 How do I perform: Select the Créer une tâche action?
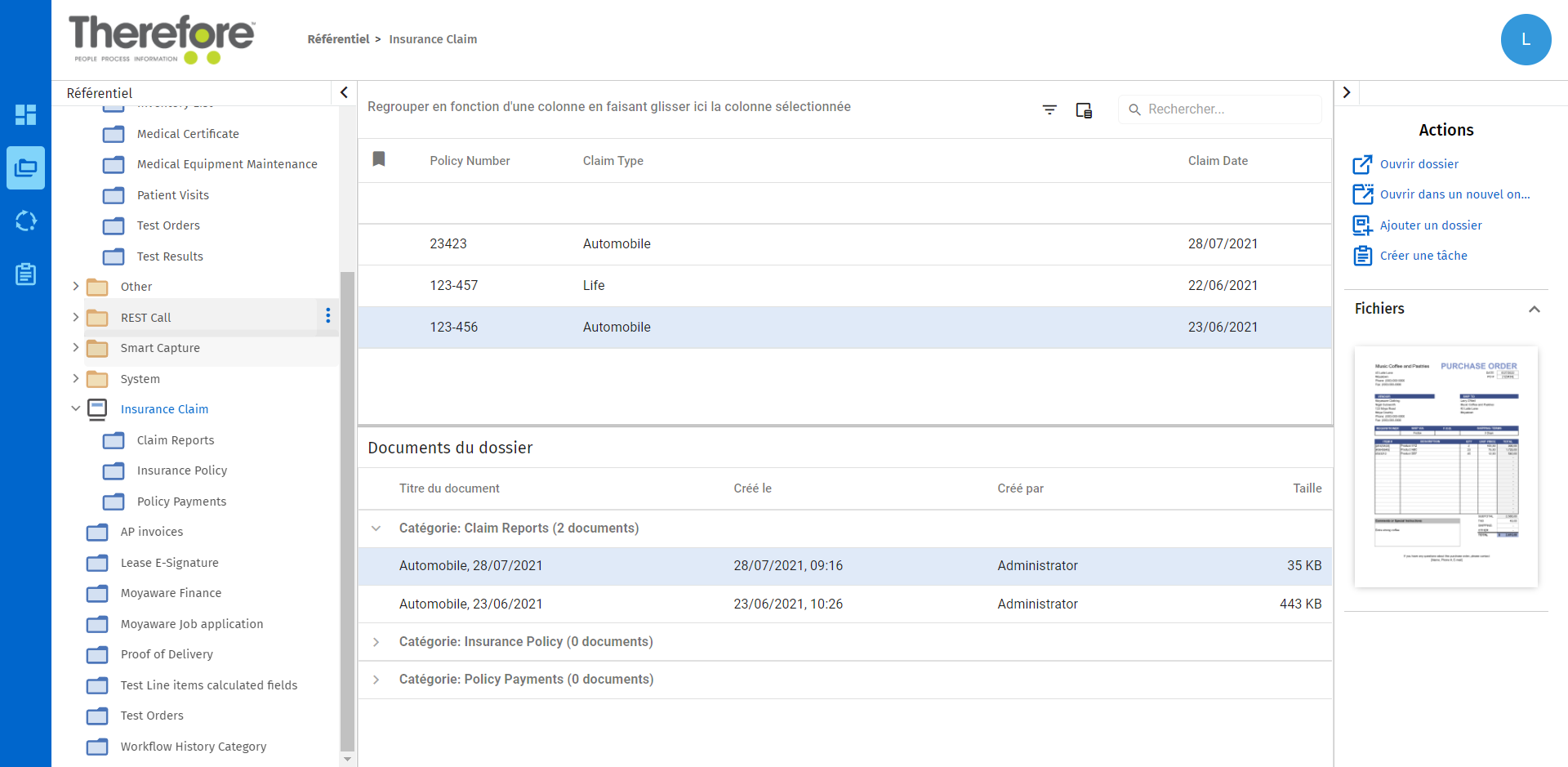point(1423,255)
